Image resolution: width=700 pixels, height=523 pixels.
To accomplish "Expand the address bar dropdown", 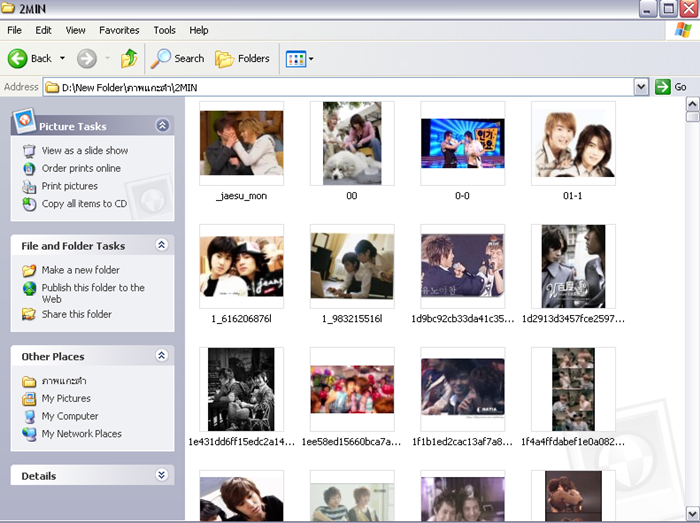I will 641,87.
